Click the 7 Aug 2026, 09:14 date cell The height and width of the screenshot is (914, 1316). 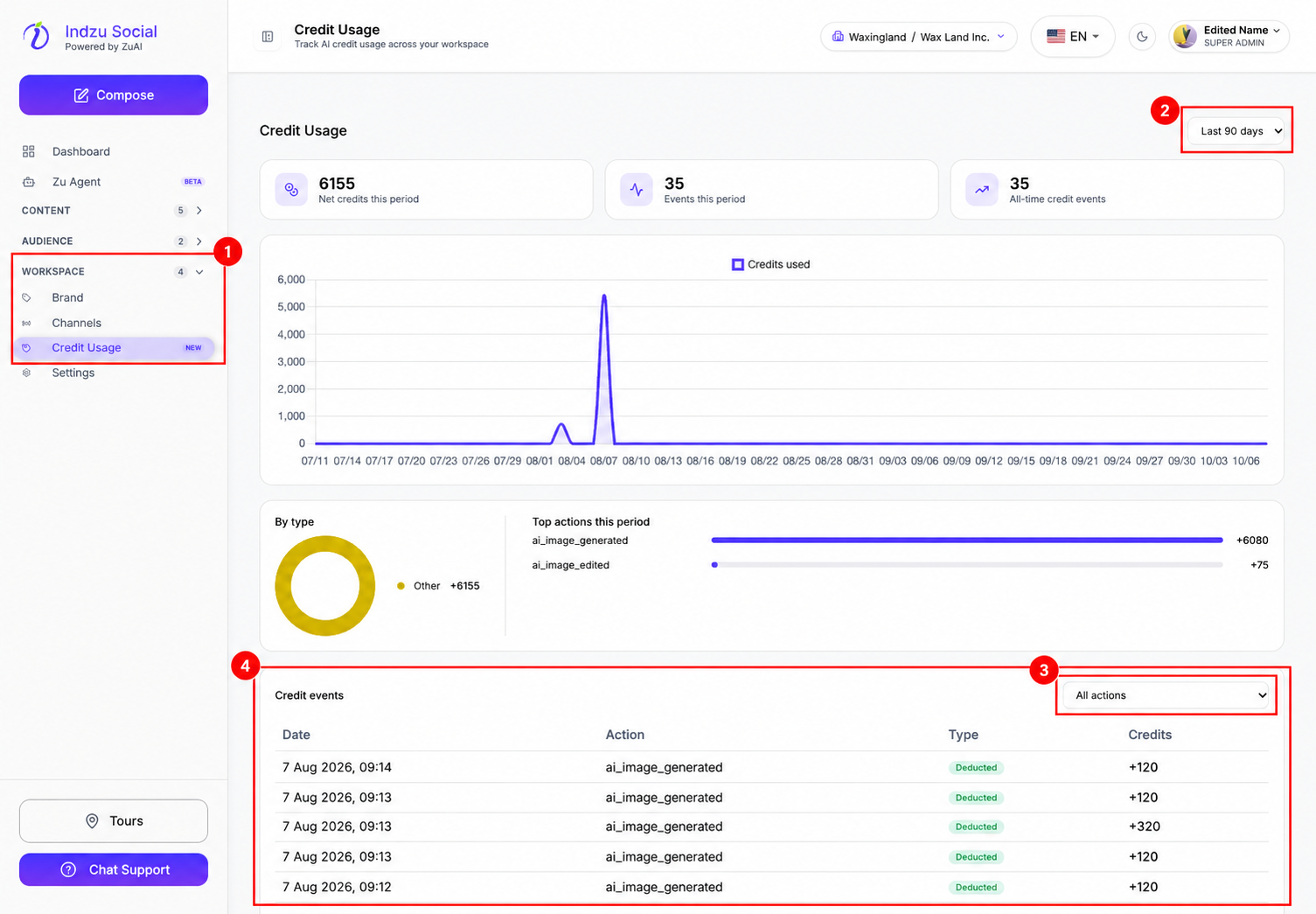(337, 767)
